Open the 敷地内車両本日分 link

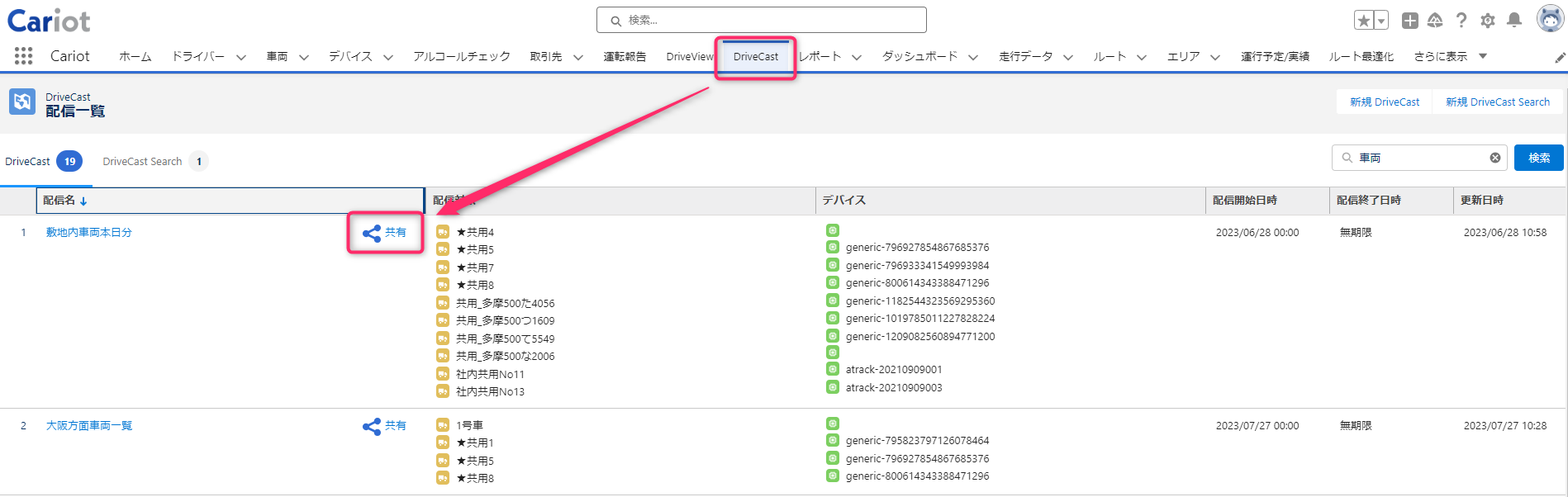coord(89,233)
